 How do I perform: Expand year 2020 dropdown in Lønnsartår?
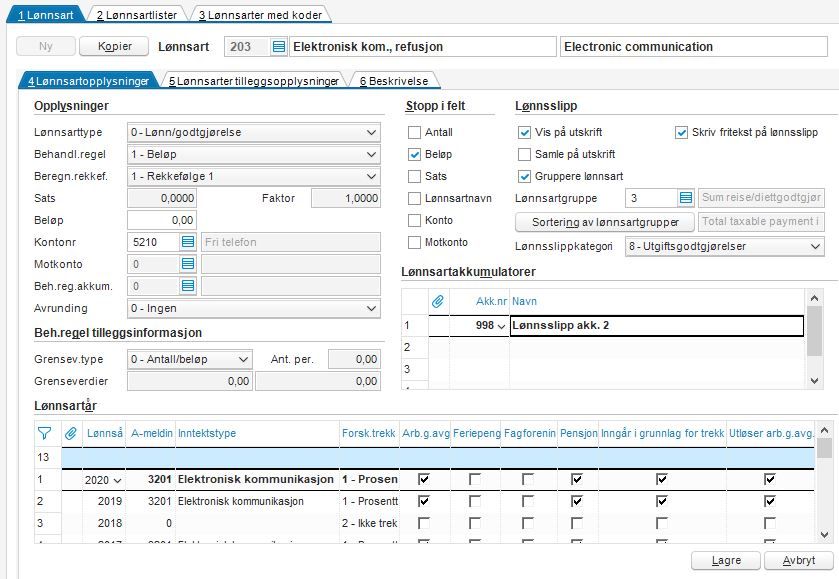click(x=117, y=480)
